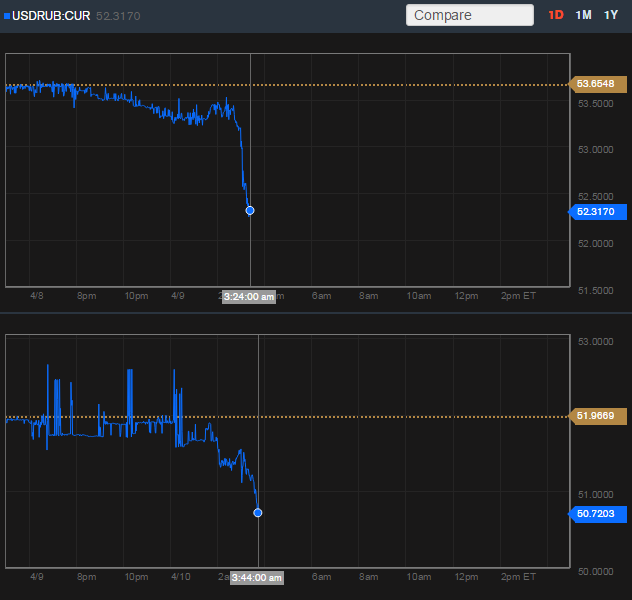Click the 52.0000 axis label on top chart
The image size is (632, 600).
click(595, 243)
